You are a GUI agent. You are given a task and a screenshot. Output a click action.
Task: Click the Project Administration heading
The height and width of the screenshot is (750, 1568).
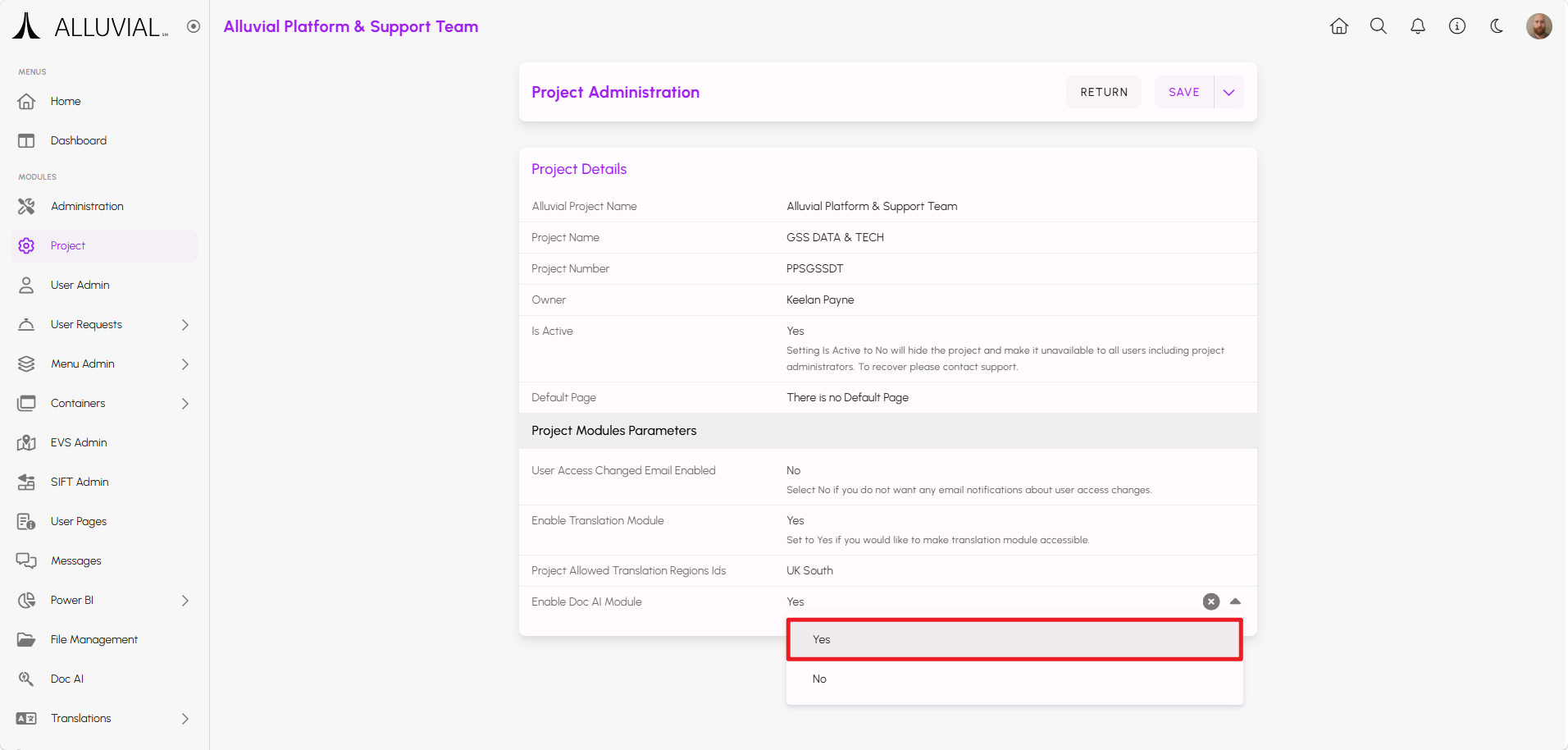tap(616, 93)
